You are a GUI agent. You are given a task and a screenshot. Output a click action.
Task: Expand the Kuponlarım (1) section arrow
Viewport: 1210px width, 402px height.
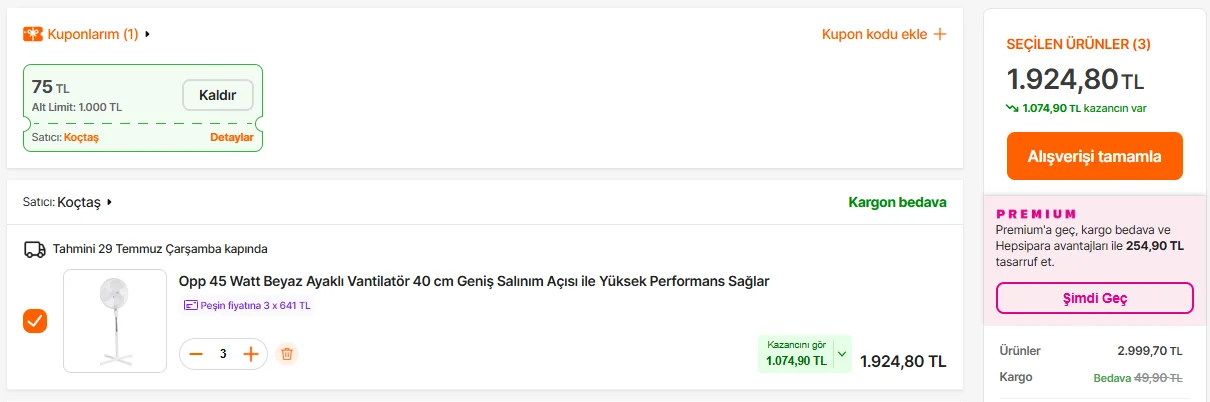coord(148,34)
